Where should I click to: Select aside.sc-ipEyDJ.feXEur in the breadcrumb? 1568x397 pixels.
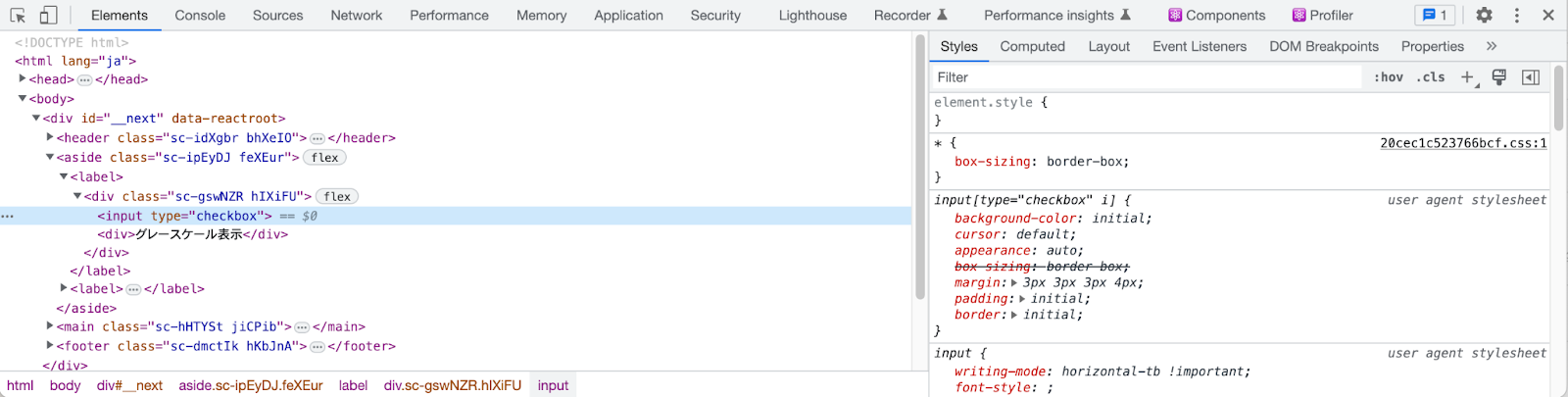click(x=250, y=385)
